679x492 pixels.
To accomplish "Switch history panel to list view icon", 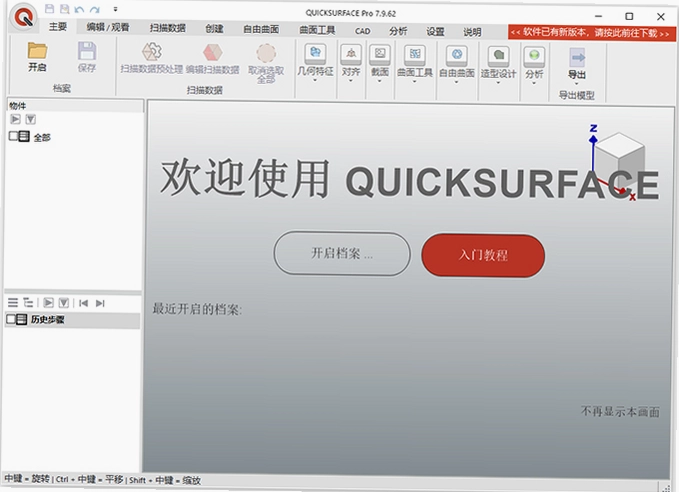I will pyautogui.click(x=13, y=302).
